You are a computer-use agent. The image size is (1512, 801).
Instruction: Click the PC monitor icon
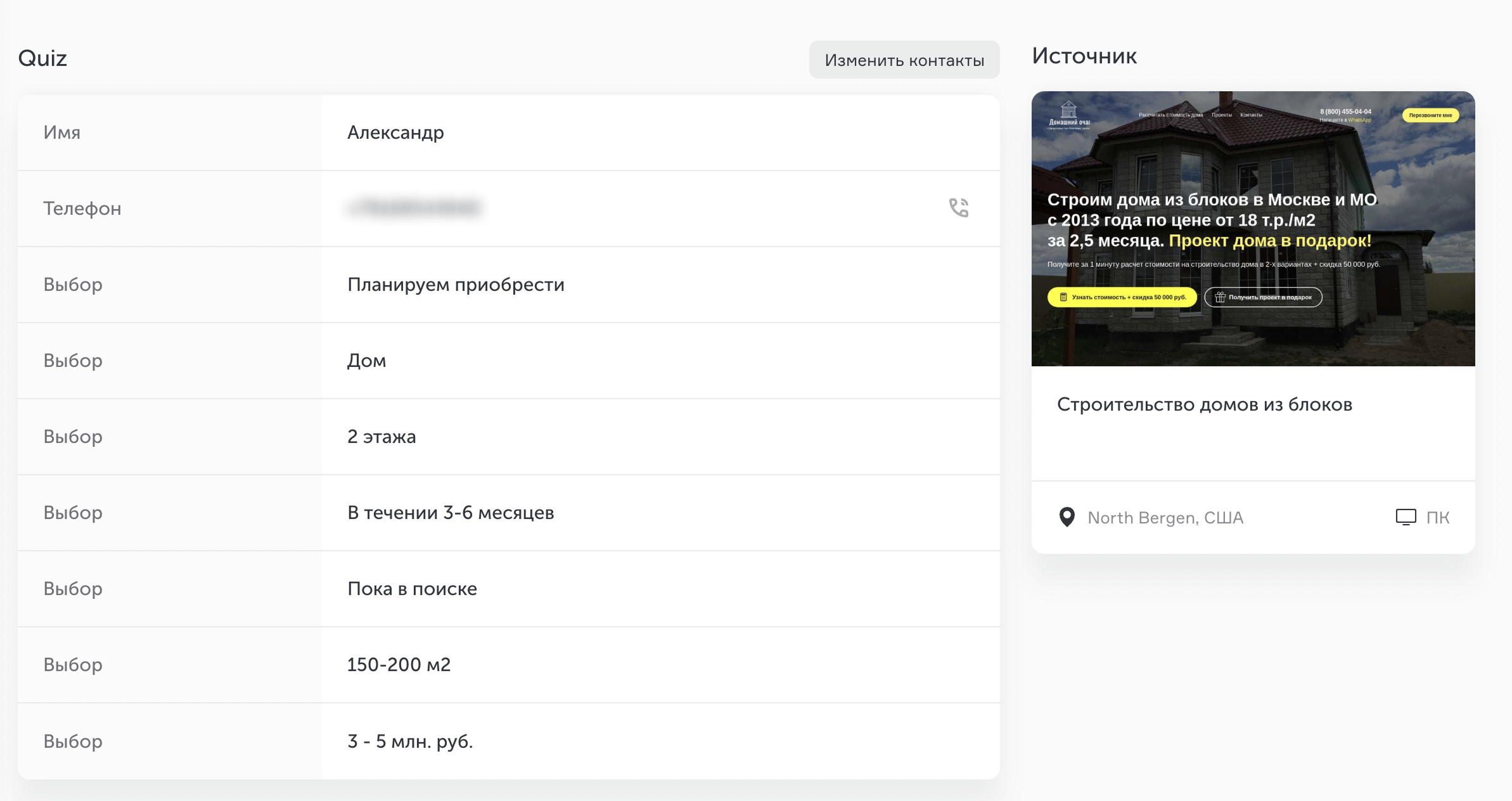pos(1406,517)
